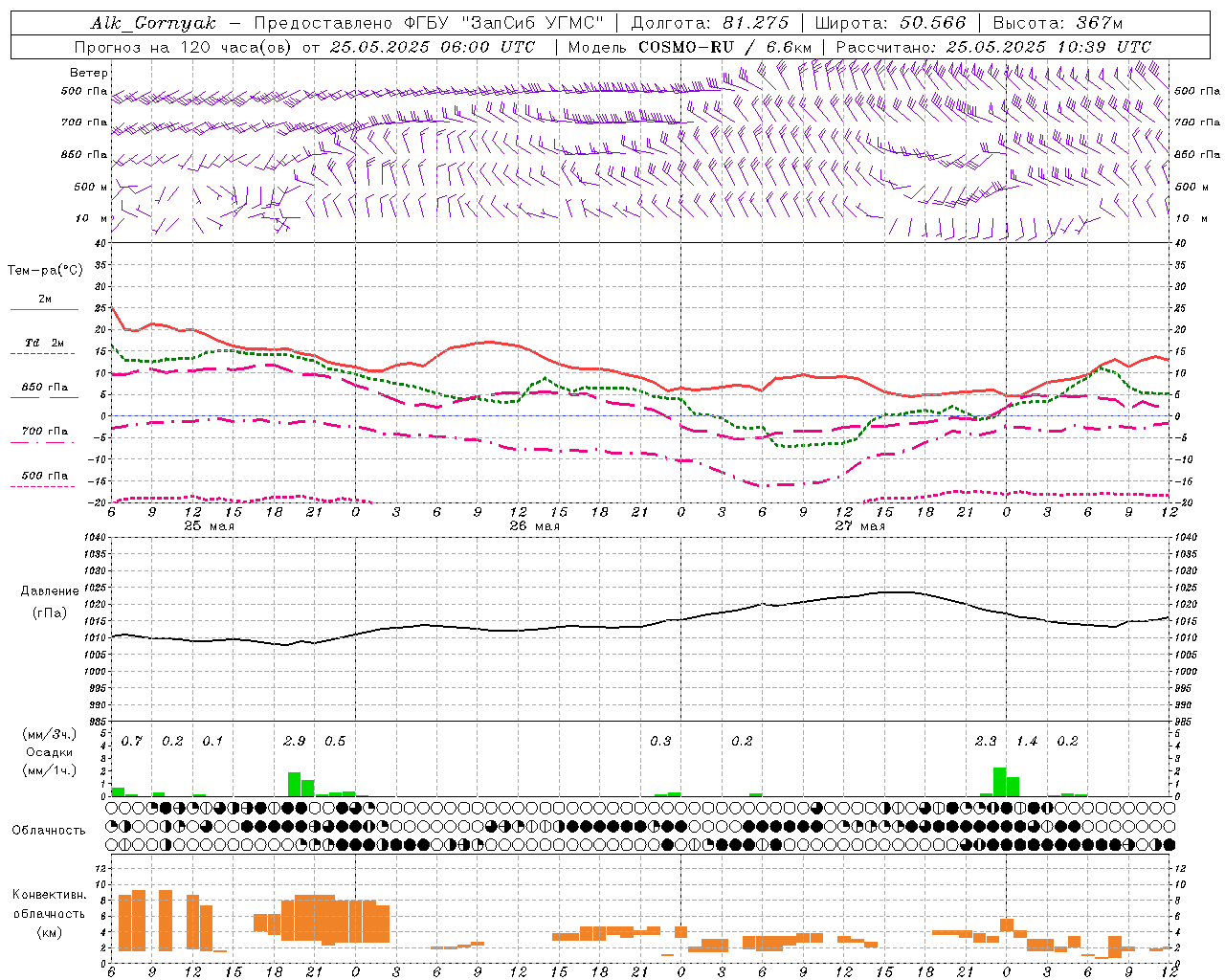1225x980 pixels.
Task: Click the (мм/1ч.) precipitation unit label
Action: pyautogui.click(x=49, y=770)
